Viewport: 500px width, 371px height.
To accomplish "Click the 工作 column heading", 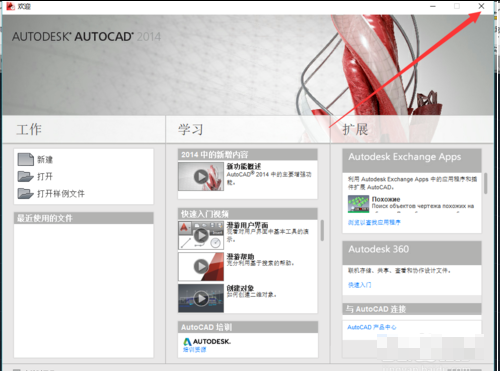I will (x=29, y=129).
